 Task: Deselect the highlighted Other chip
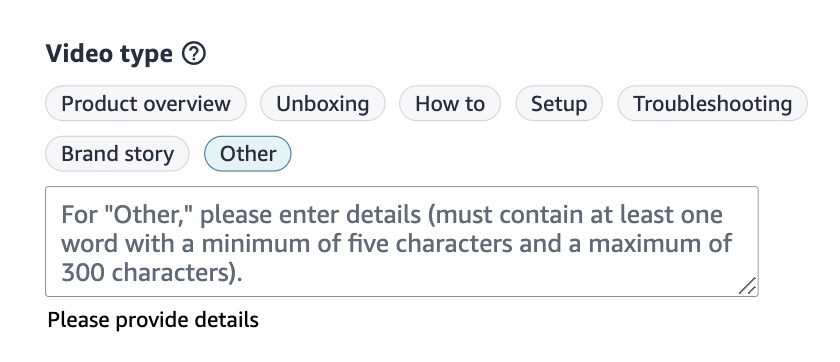pyautogui.click(x=248, y=154)
